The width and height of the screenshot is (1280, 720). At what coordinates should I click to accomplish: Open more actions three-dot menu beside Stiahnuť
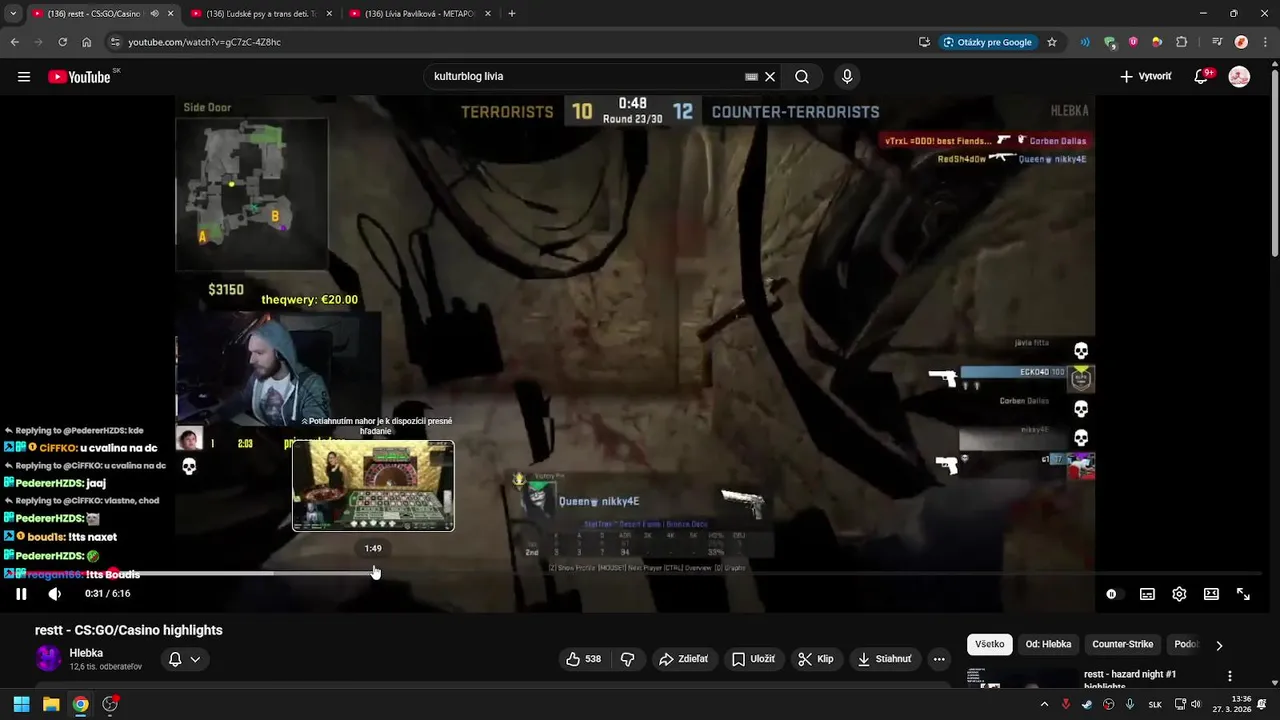[939, 659]
